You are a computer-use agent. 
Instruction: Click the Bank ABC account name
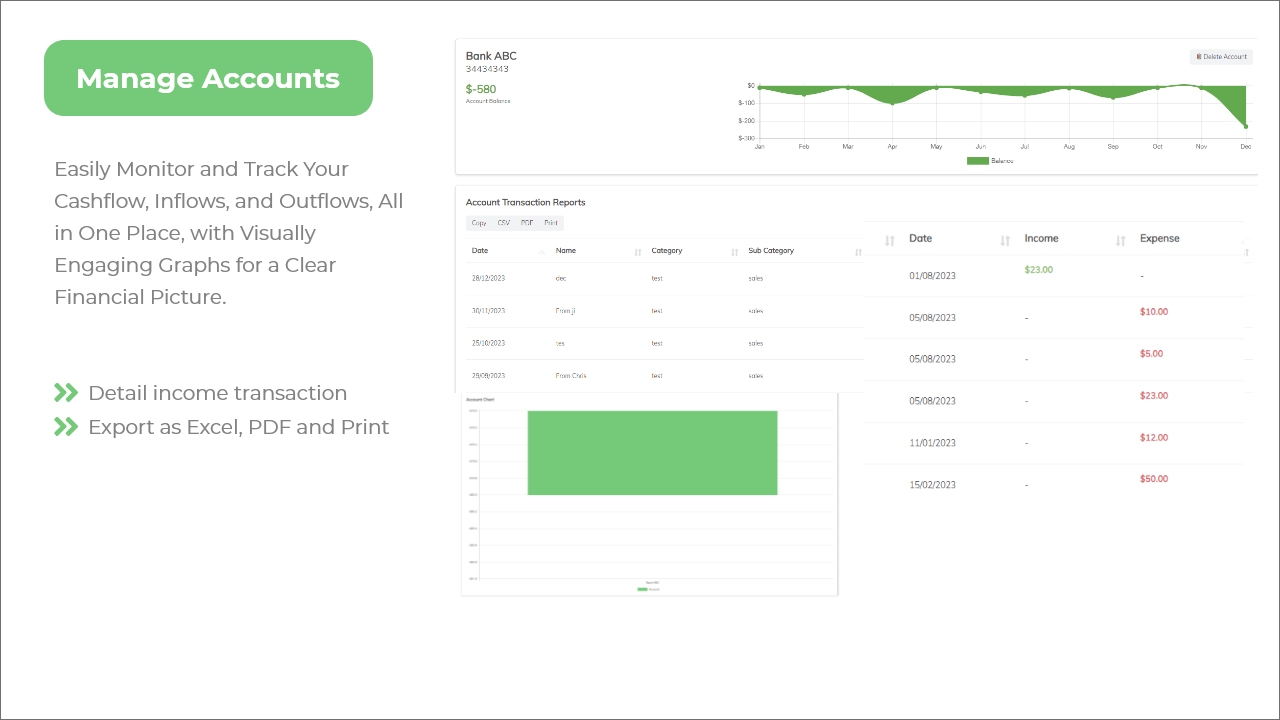click(x=491, y=56)
